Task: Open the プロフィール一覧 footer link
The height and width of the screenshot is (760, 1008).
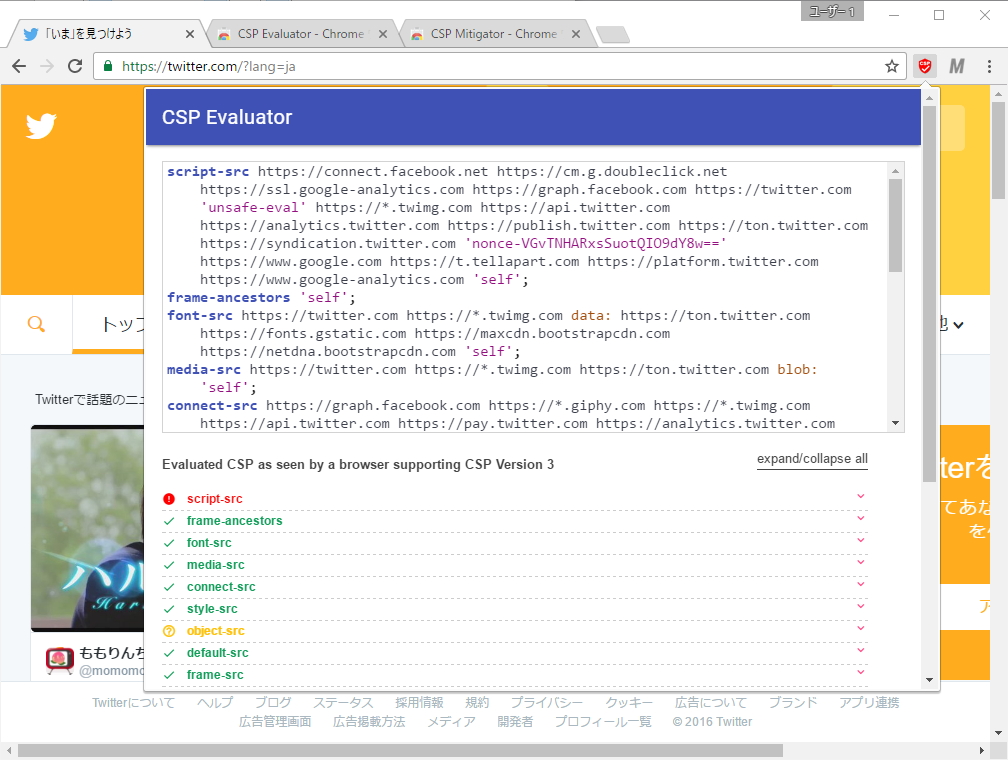Action: click(603, 721)
